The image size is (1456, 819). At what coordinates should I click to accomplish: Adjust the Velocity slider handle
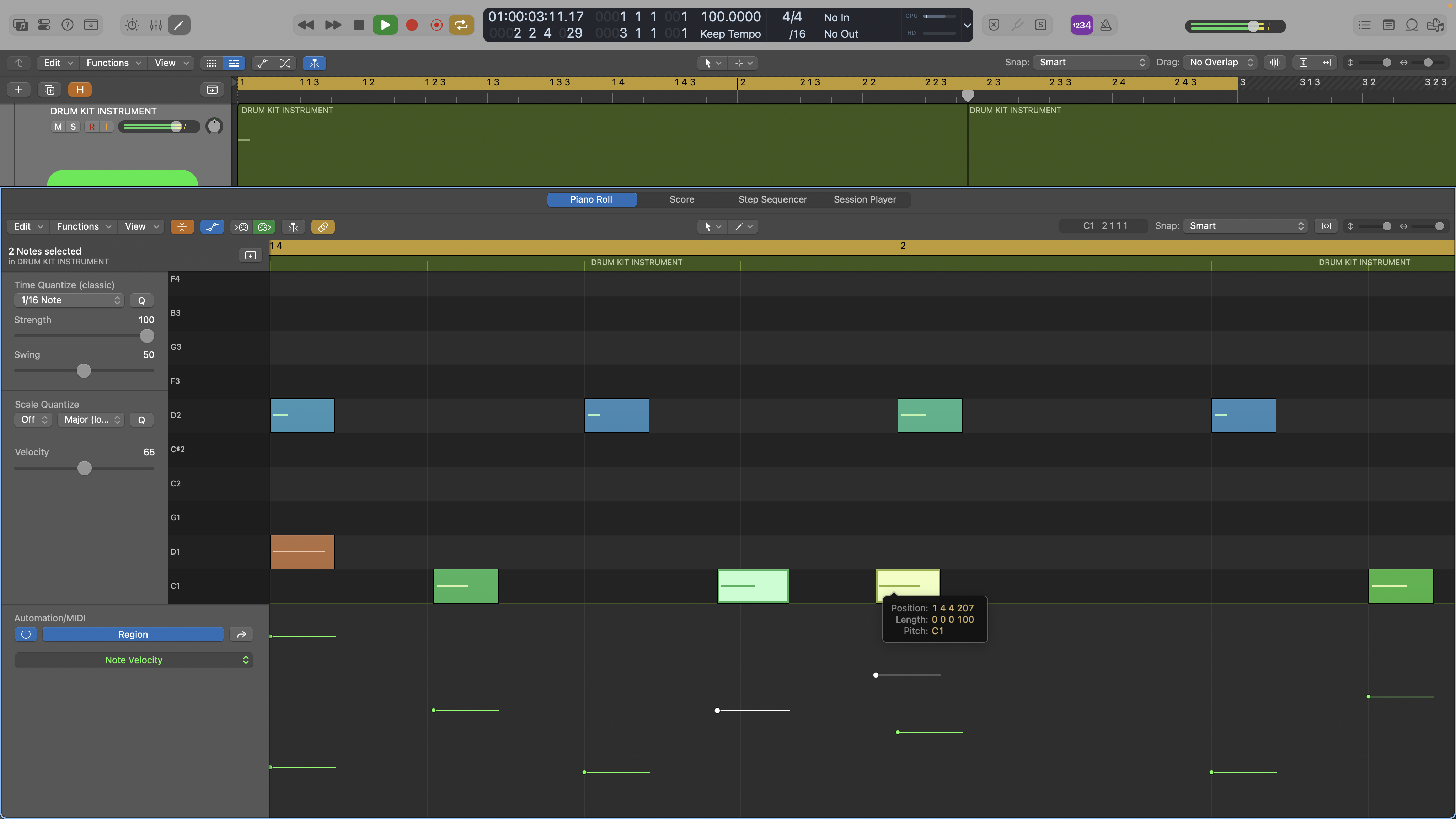point(84,468)
